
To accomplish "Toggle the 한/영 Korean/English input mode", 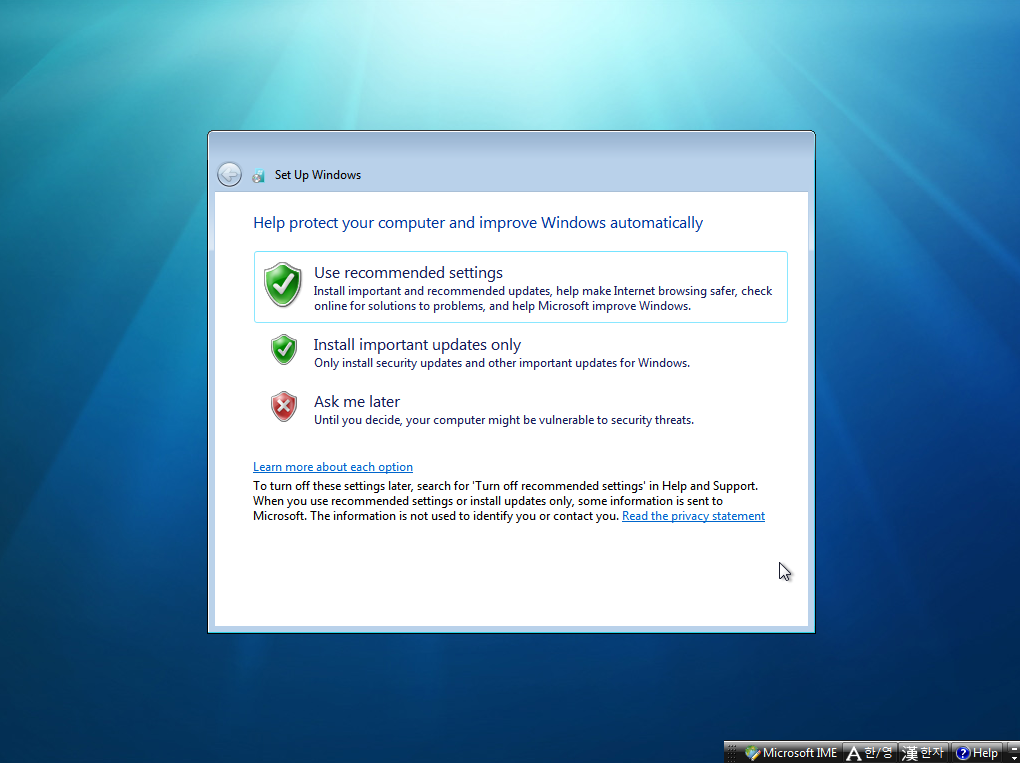I will 870,753.
